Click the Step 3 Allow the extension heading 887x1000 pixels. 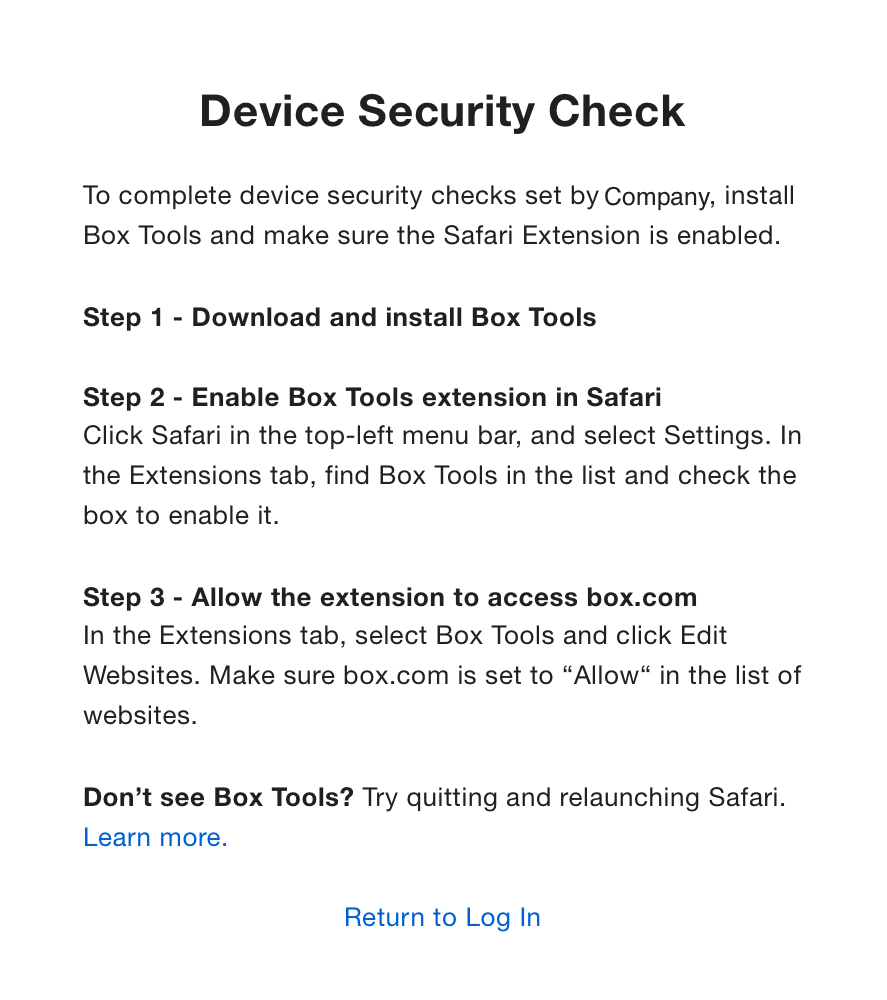point(390,597)
